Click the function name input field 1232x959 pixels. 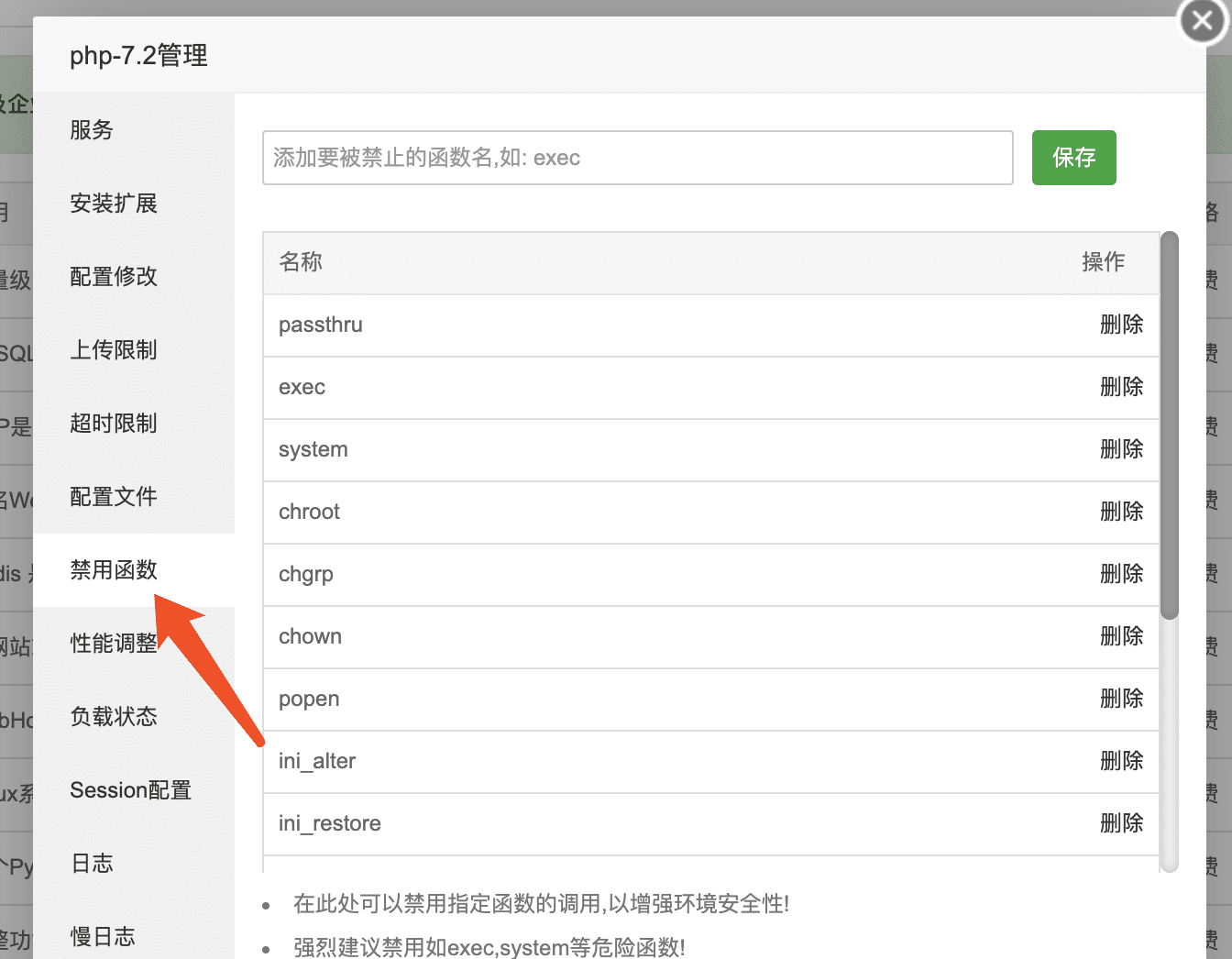click(637, 158)
